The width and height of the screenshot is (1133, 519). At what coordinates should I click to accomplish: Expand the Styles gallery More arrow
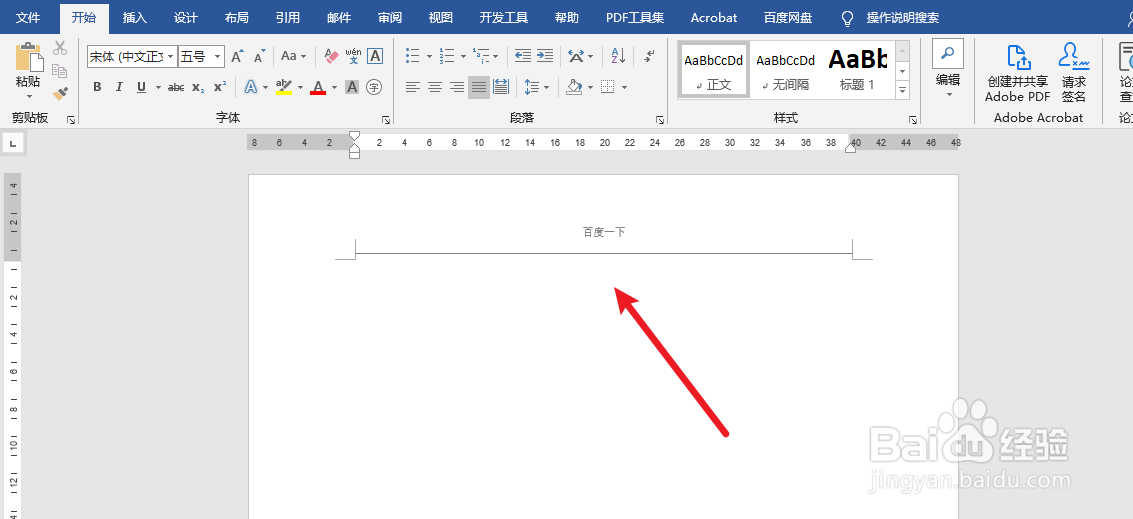coord(902,90)
